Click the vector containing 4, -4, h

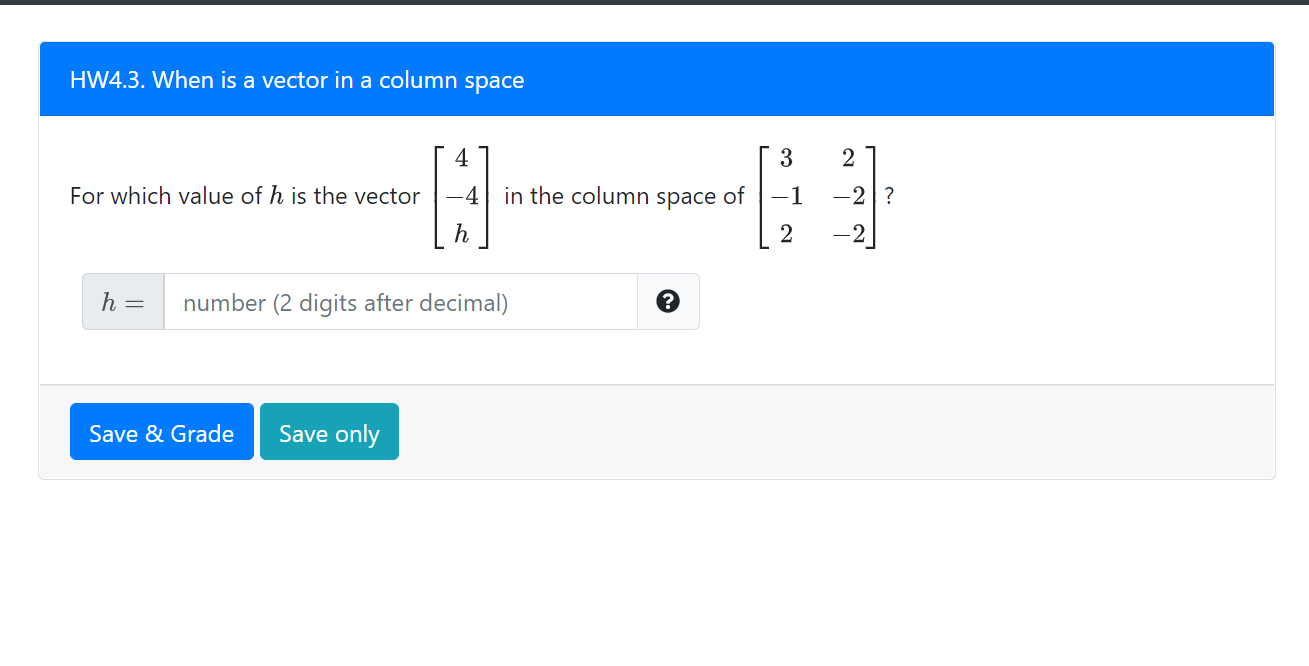(x=460, y=196)
